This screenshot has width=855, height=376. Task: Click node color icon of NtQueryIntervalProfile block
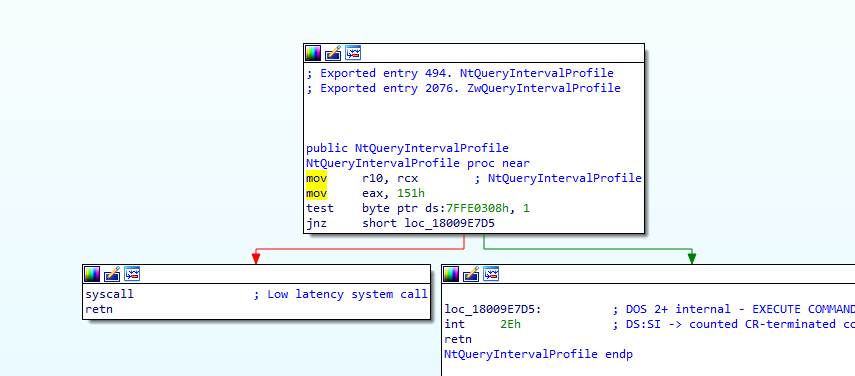click(x=313, y=53)
